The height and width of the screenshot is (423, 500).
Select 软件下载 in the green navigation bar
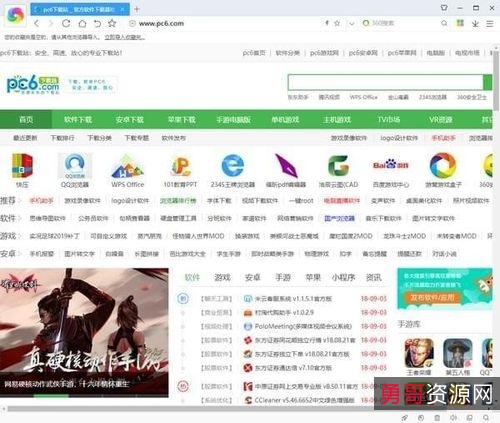click(78, 119)
